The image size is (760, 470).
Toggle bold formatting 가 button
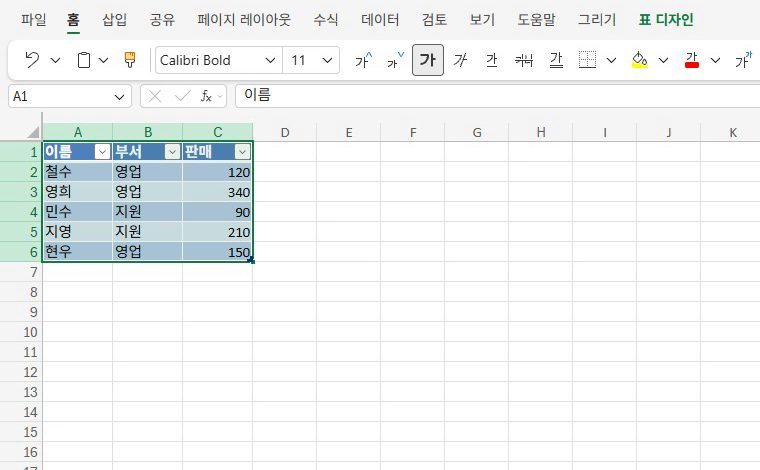pos(428,60)
